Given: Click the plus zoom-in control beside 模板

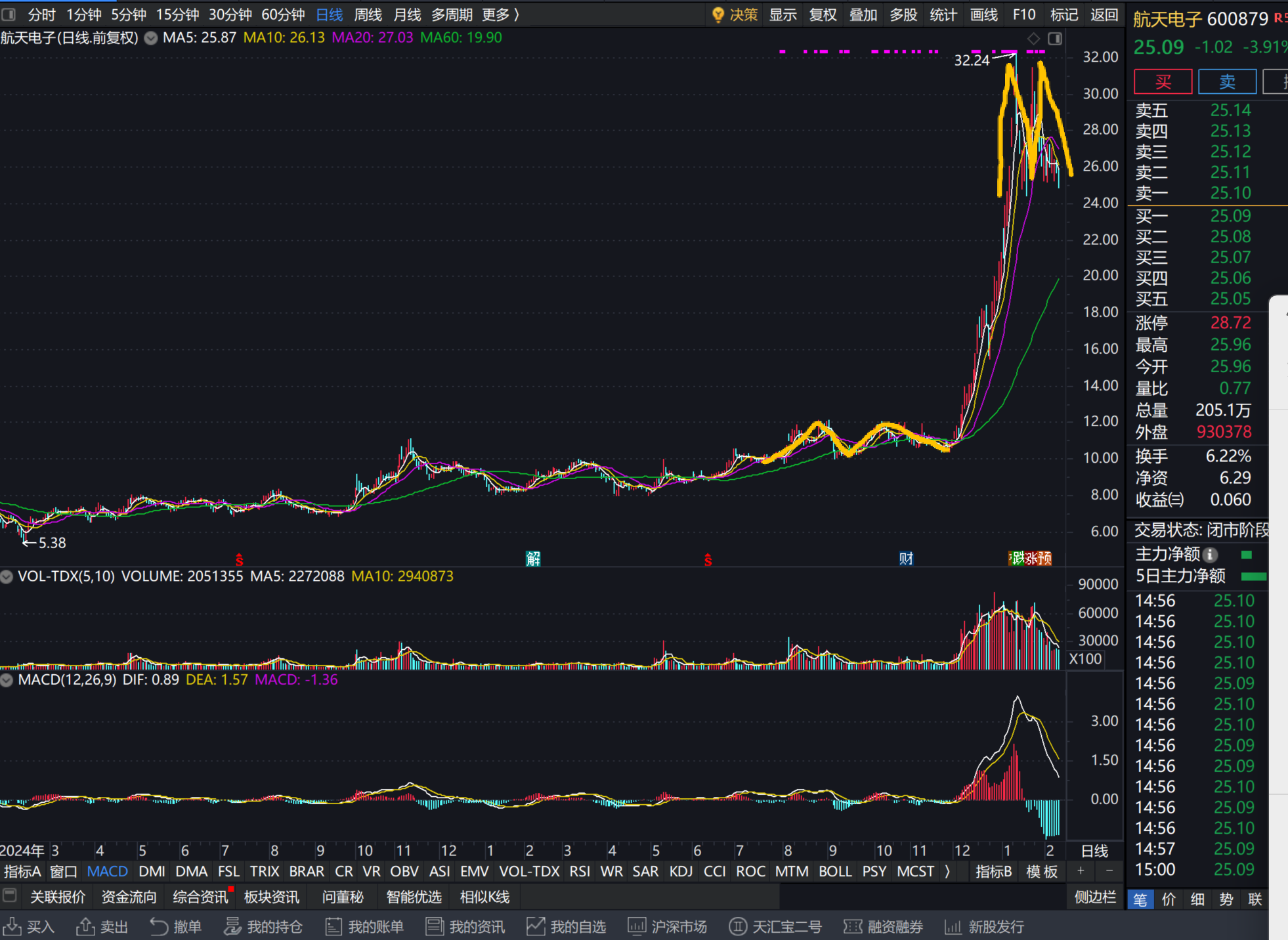Looking at the screenshot, I should pyautogui.click(x=1081, y=871).
